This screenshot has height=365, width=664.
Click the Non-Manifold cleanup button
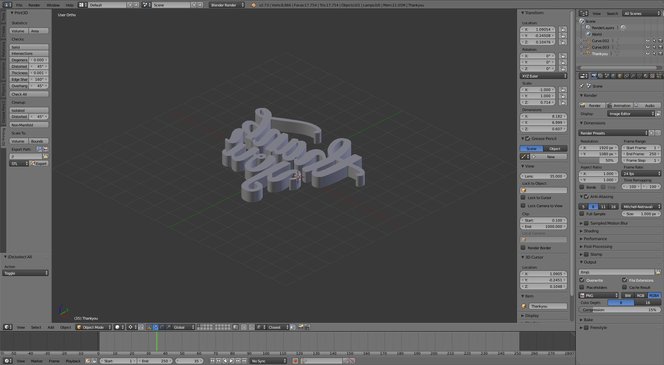pos(29,125)
